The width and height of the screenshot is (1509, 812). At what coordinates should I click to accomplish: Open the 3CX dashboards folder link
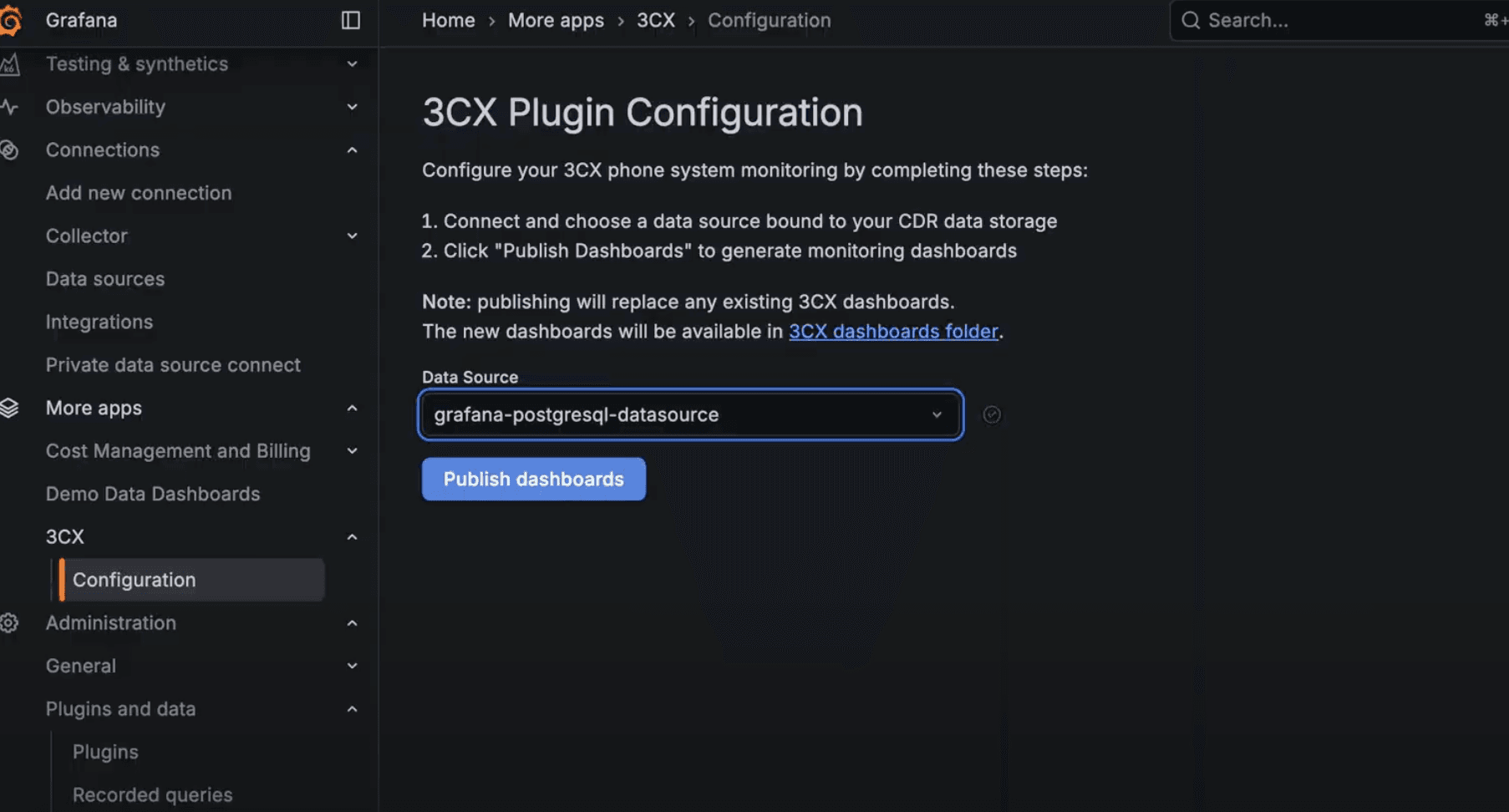click(x=893, y=331)
